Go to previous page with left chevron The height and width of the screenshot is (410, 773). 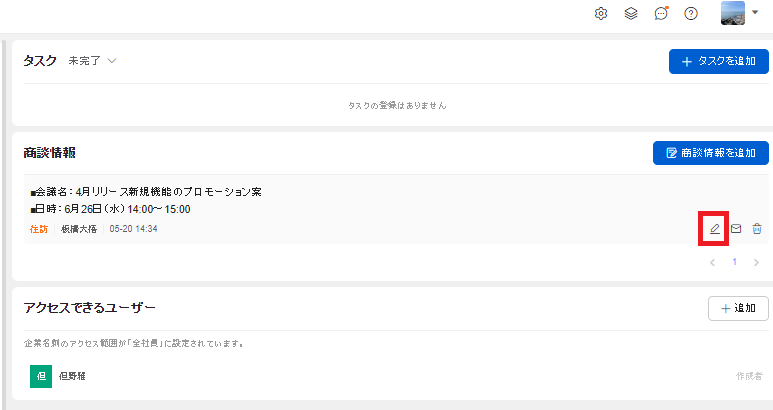712,262
